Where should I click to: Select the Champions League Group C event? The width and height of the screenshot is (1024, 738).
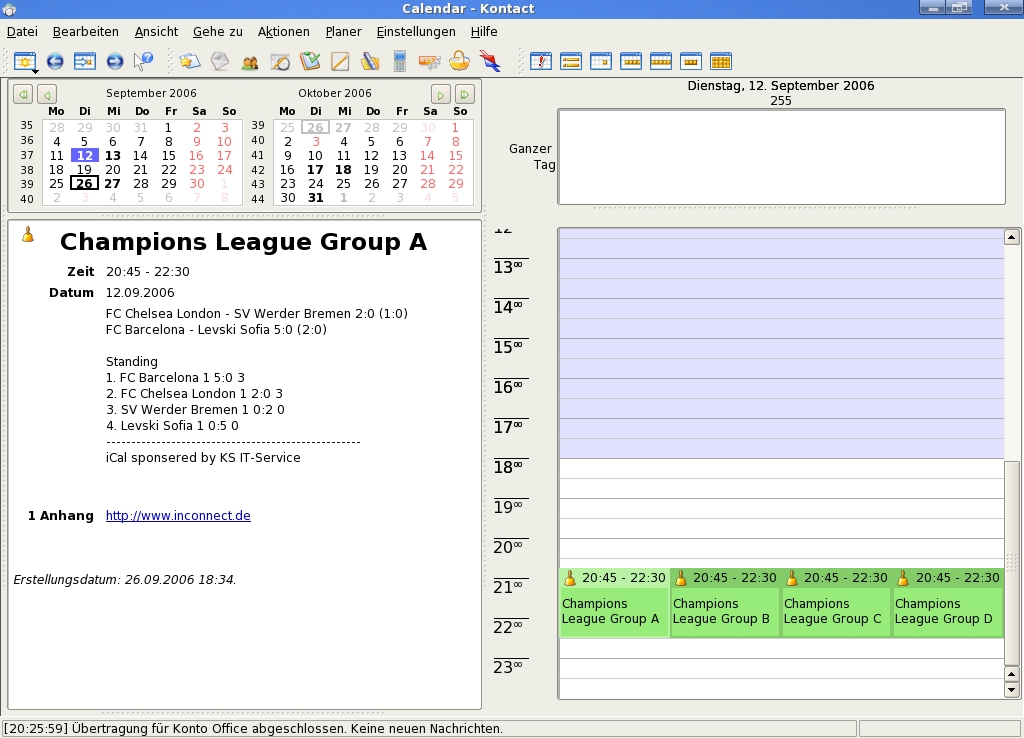click(836, 603)
